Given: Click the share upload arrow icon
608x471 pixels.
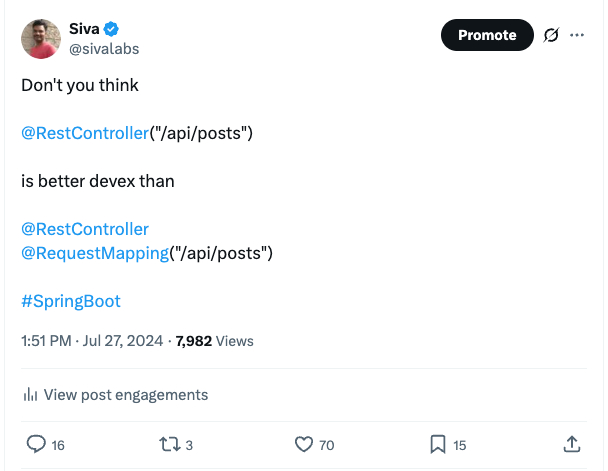Looking at the screenshot, I should (x=572, y=444).
